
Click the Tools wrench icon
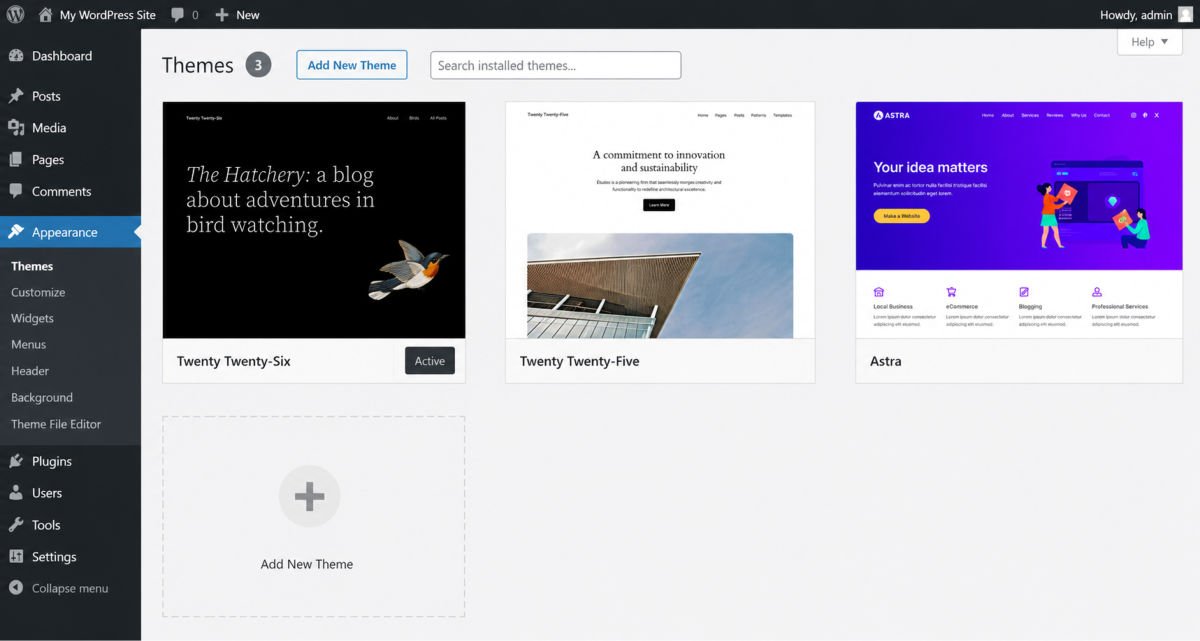point(16,525)
